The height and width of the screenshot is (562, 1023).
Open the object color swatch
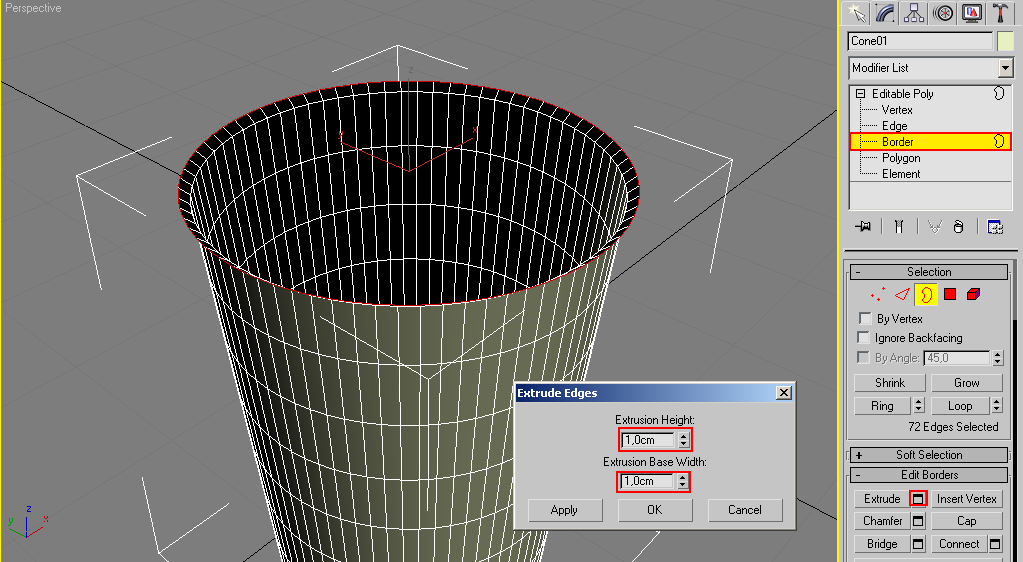tap(1005, 41)
